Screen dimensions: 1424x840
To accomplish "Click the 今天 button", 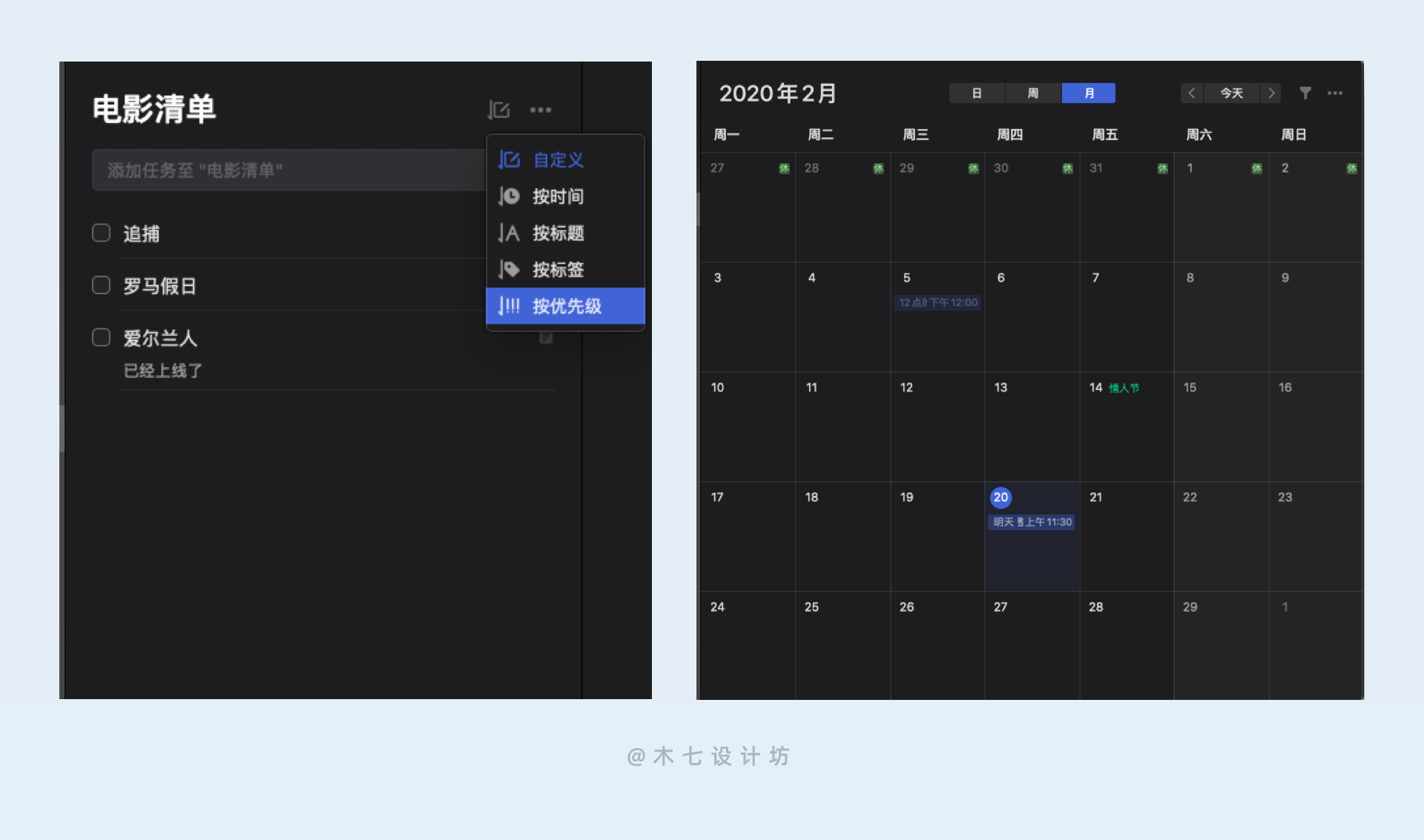I will (x=1231, y=93).
